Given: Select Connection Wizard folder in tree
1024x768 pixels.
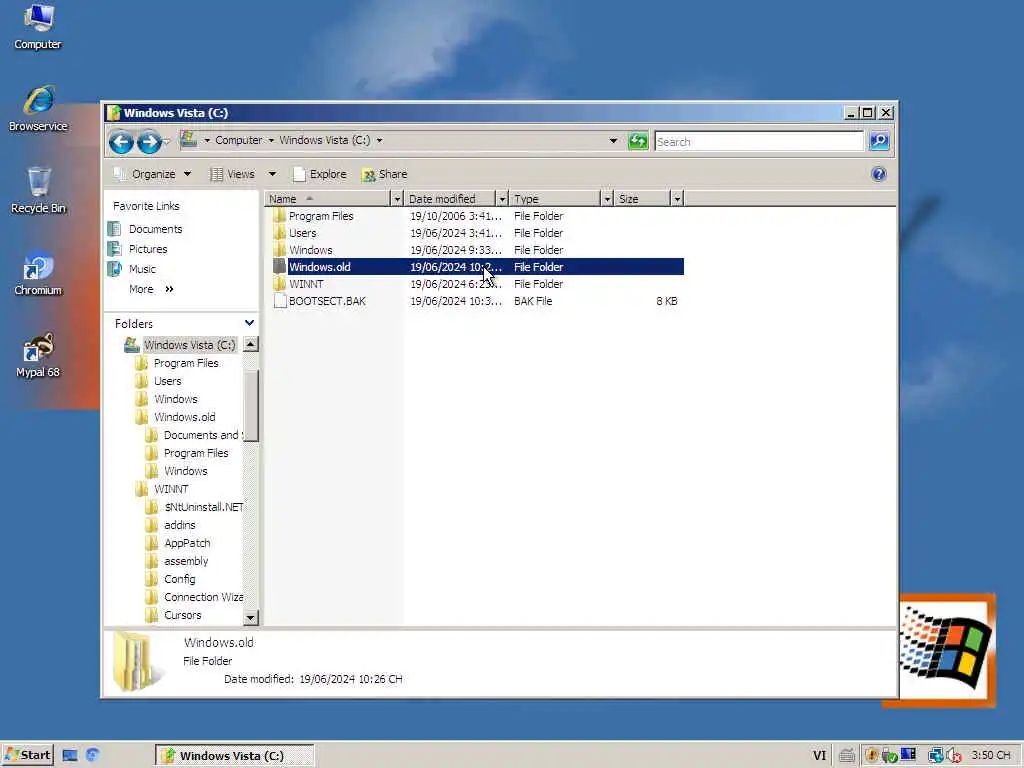Looking at the screenshot, I should [203, 597].
